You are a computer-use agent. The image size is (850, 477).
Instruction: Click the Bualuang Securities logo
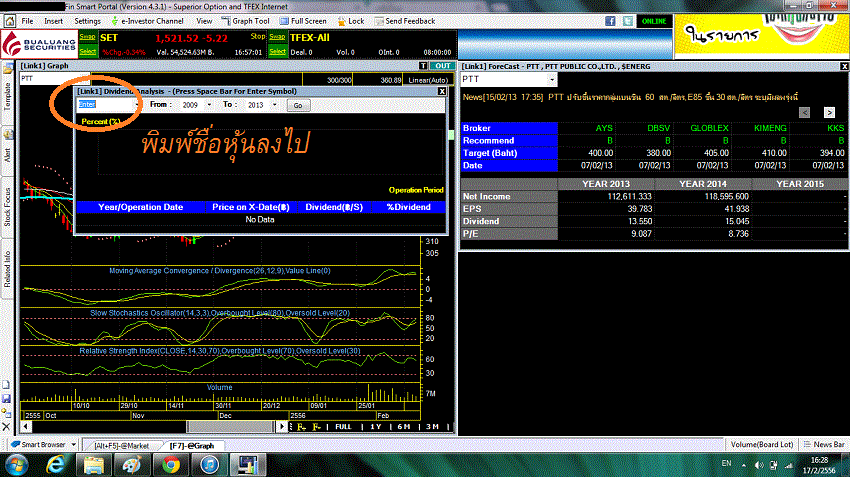39,44
